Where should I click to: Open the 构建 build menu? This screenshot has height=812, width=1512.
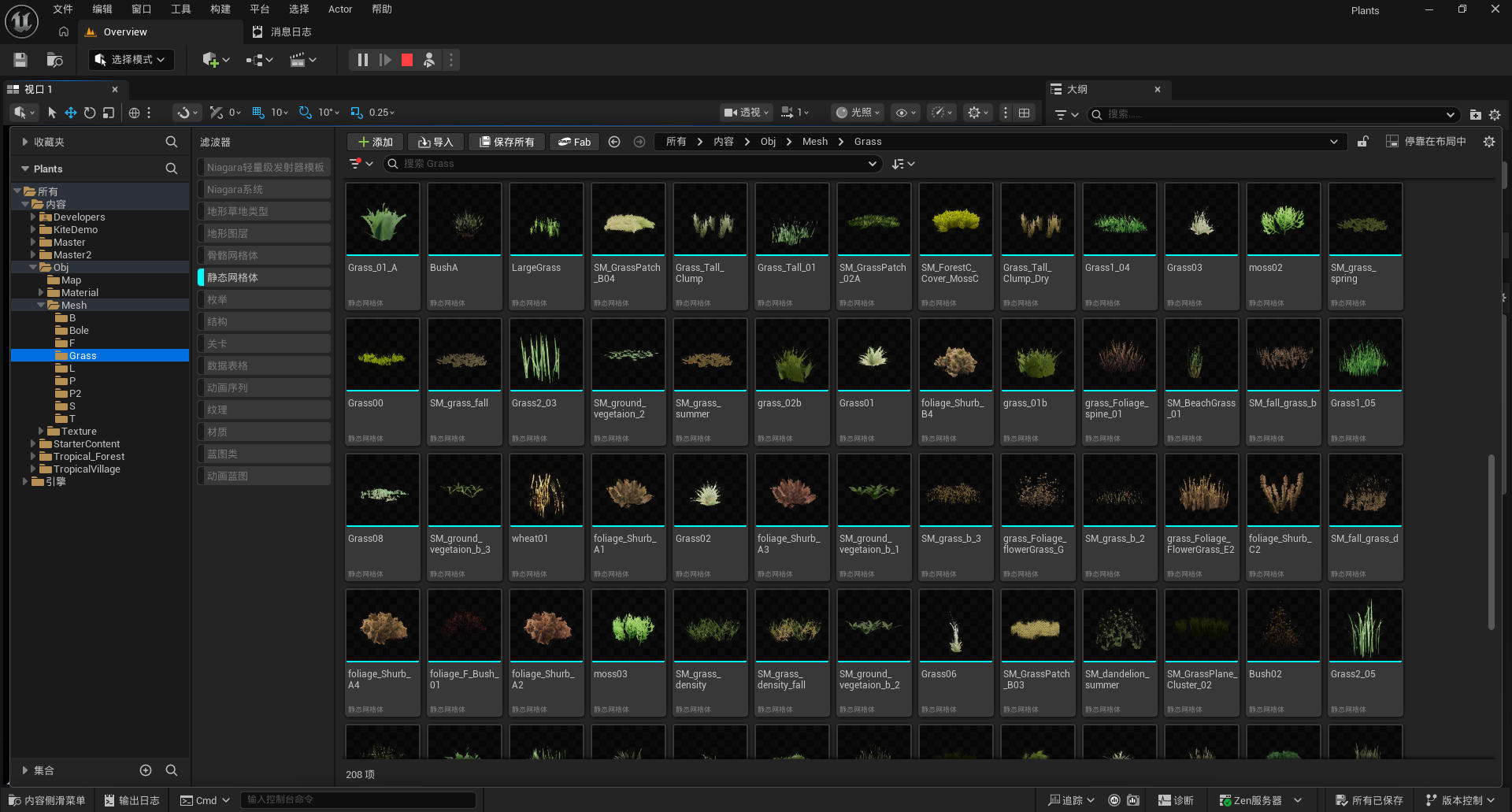(x=220, y=9)
